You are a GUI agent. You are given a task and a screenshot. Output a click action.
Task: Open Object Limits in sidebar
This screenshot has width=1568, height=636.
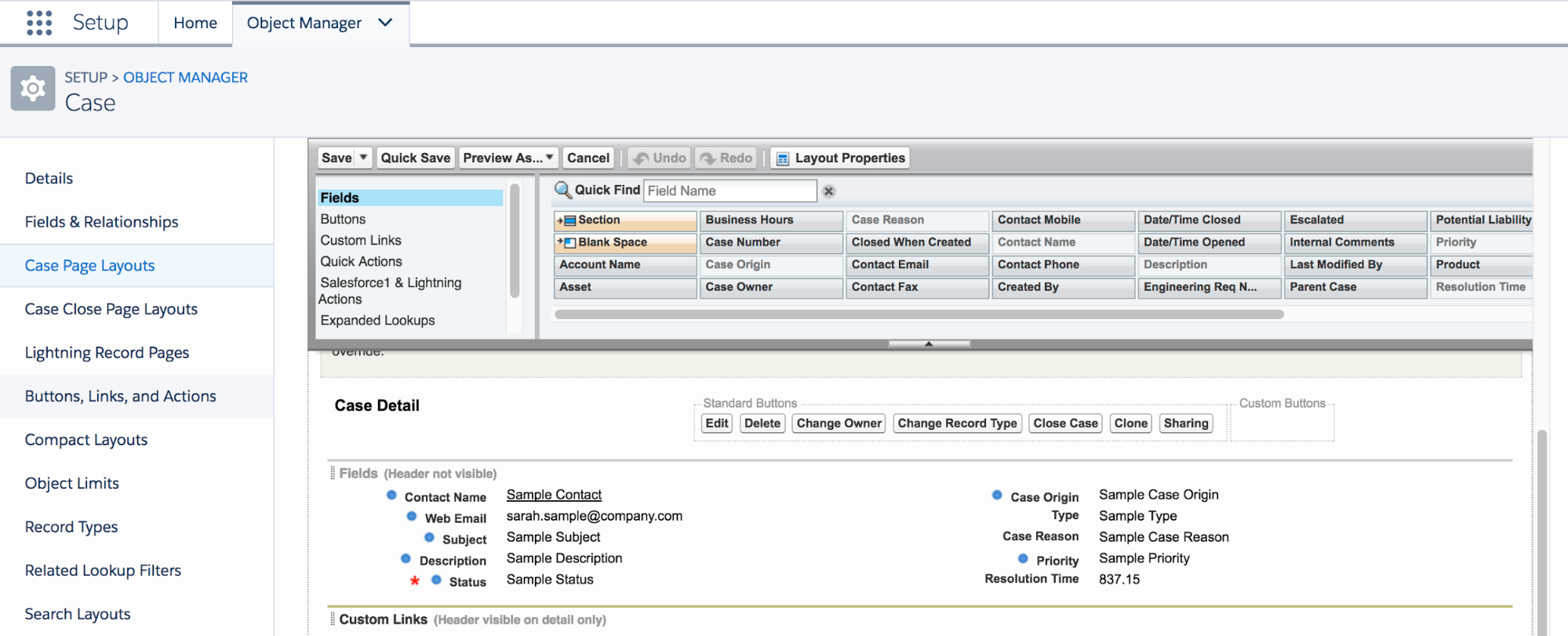(71, 483)
